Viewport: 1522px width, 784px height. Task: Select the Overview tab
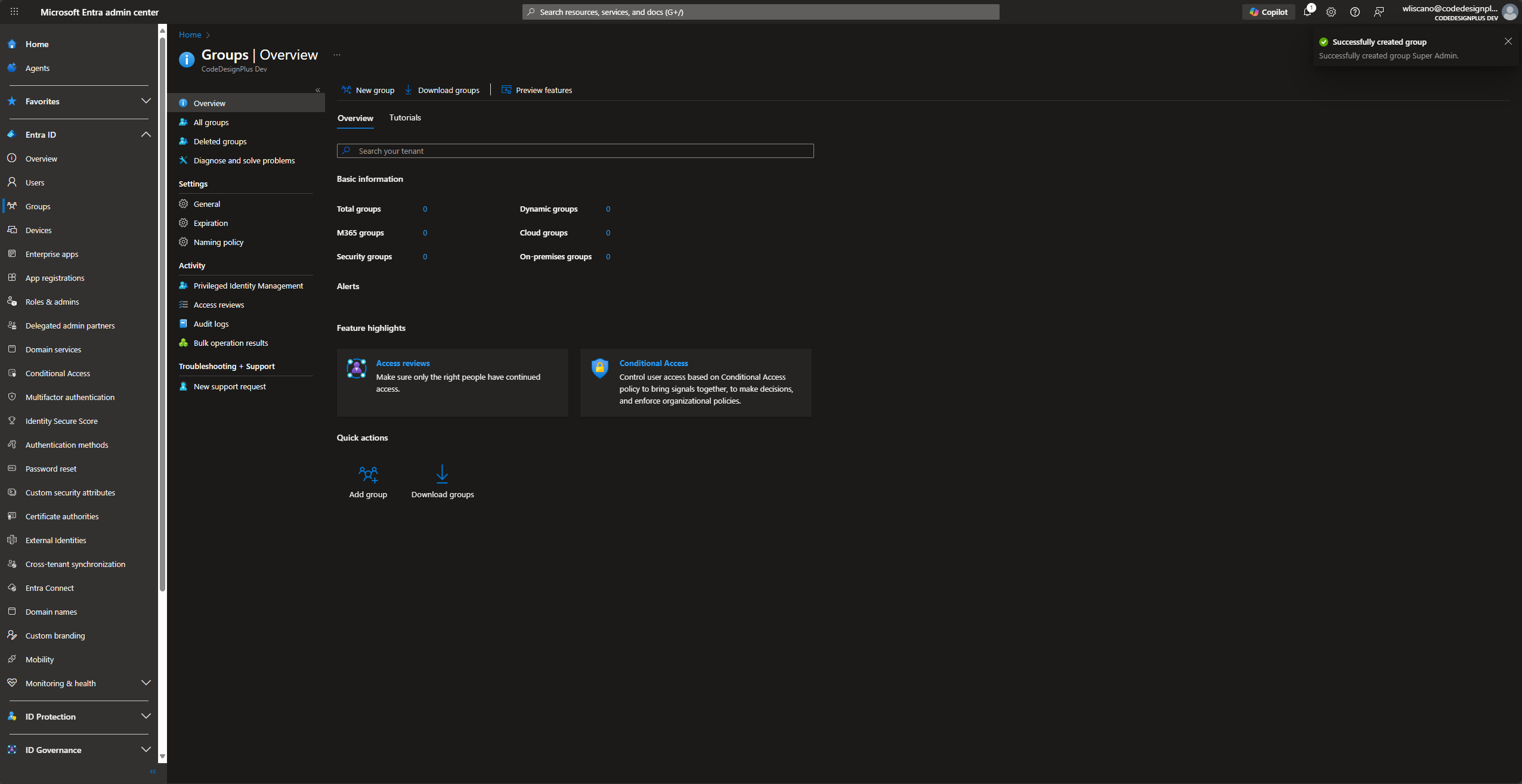(355, 118)
